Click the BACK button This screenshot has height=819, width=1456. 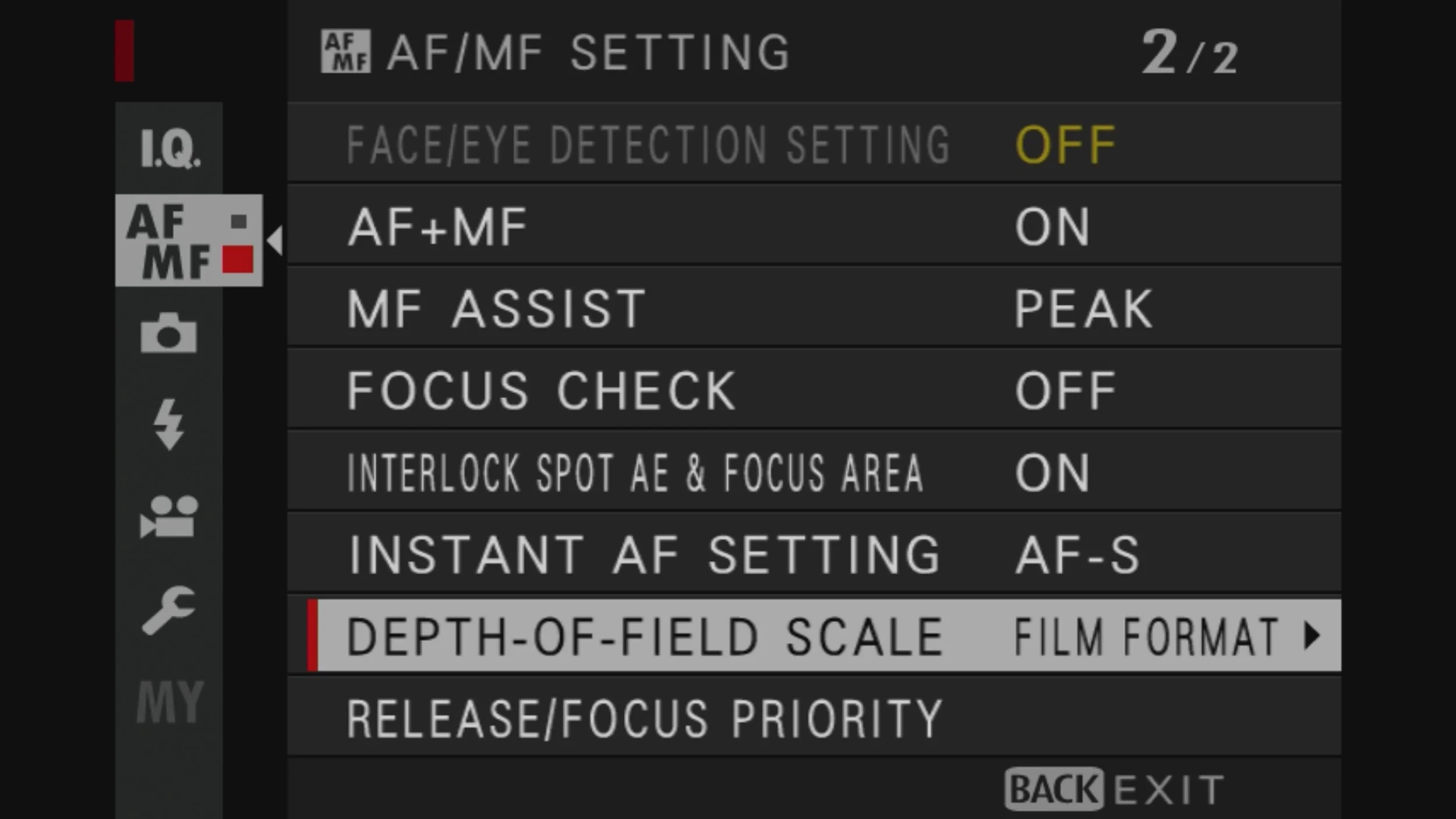1054,790
